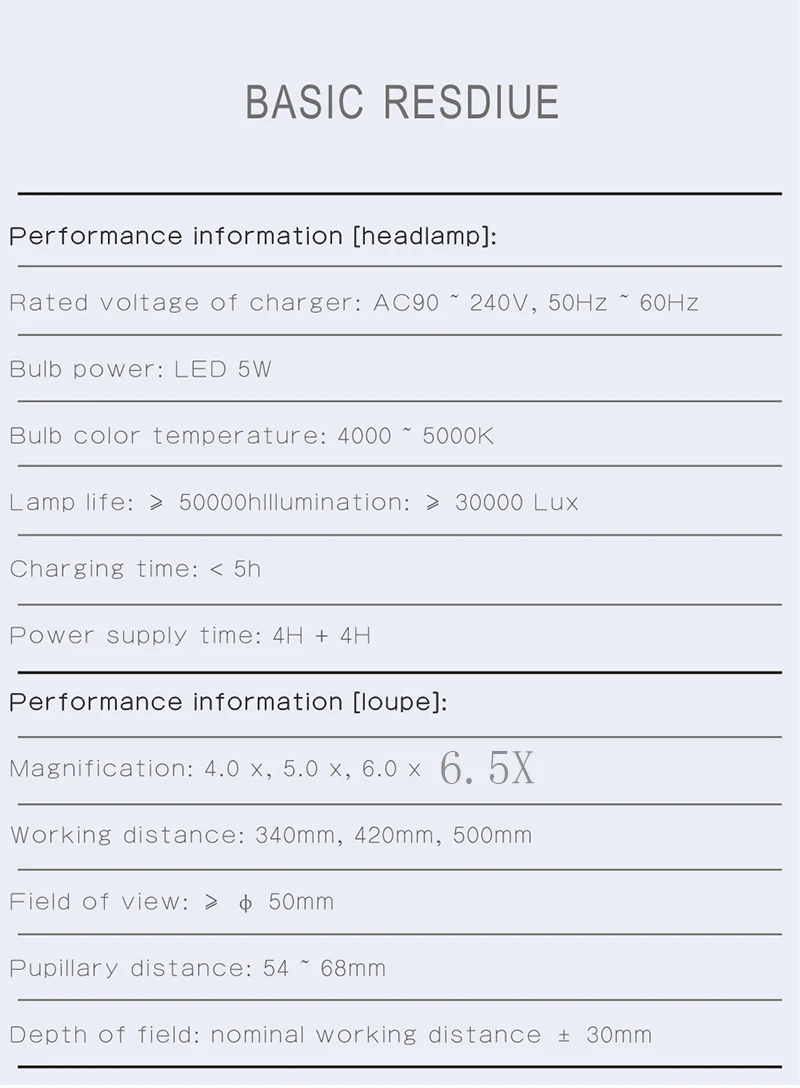Viewport: 800px width, 1088px height.
Task: Click the Pupillary distance 54 ~ 68mm row
Action: tap(197, 969)
